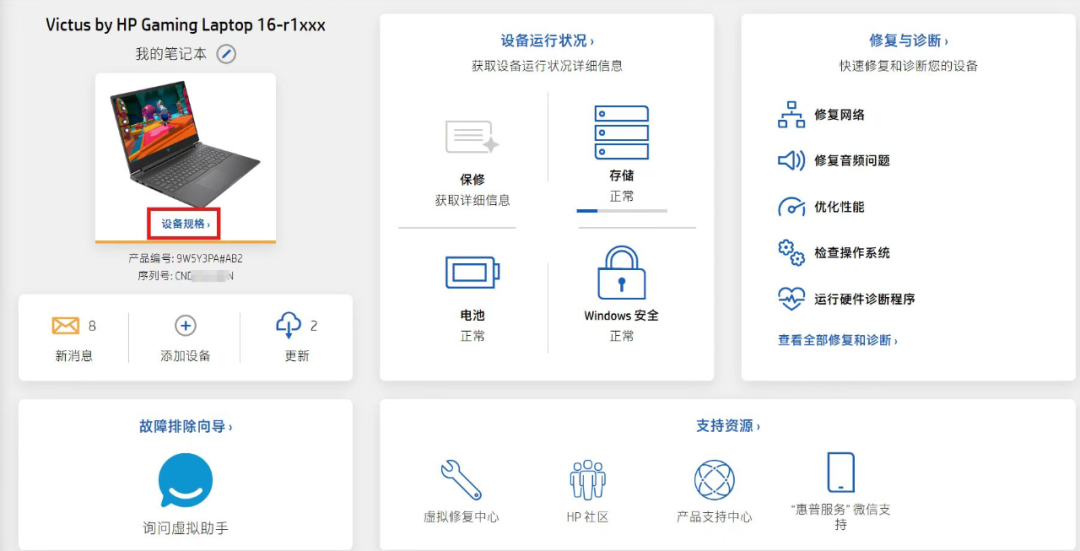The height and width of the screenshot is (551, 1080).
Task: Click the pencil edit icon beside 我的笔记本
Action: click(226, 54)
